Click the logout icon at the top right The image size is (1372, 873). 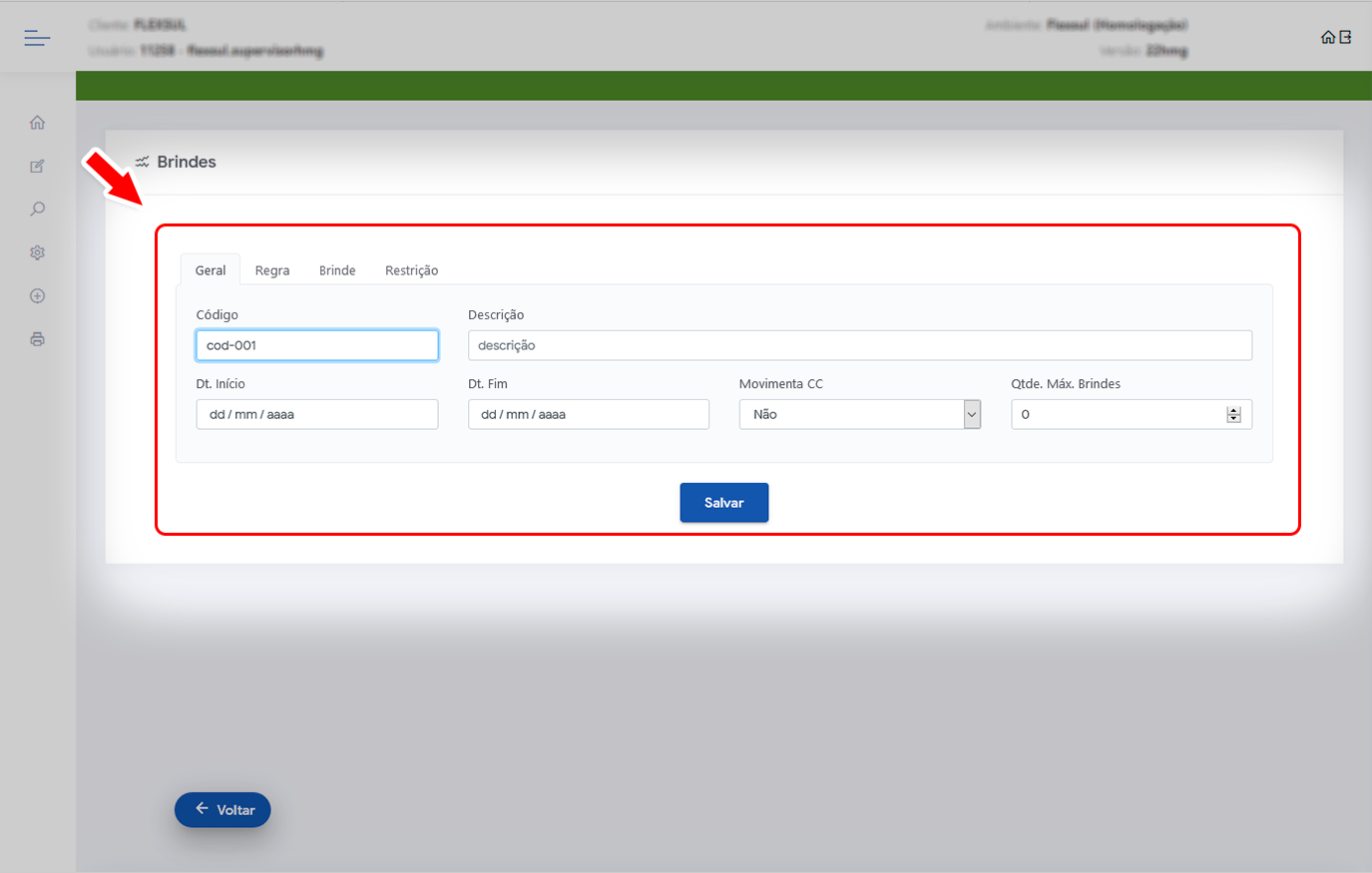pyautogui.click(x=1345, y=38)
